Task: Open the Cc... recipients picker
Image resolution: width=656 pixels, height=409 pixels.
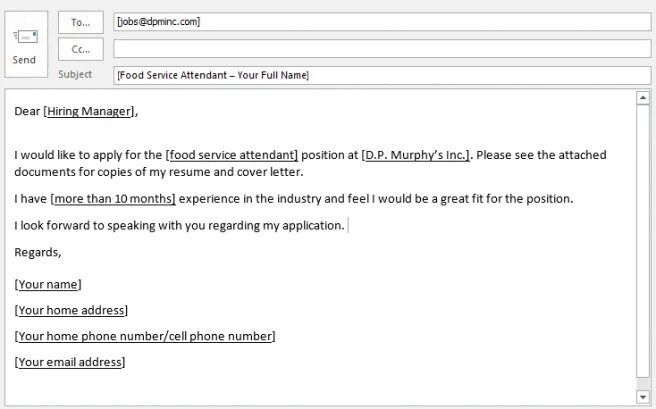Action: pos(81,49)
